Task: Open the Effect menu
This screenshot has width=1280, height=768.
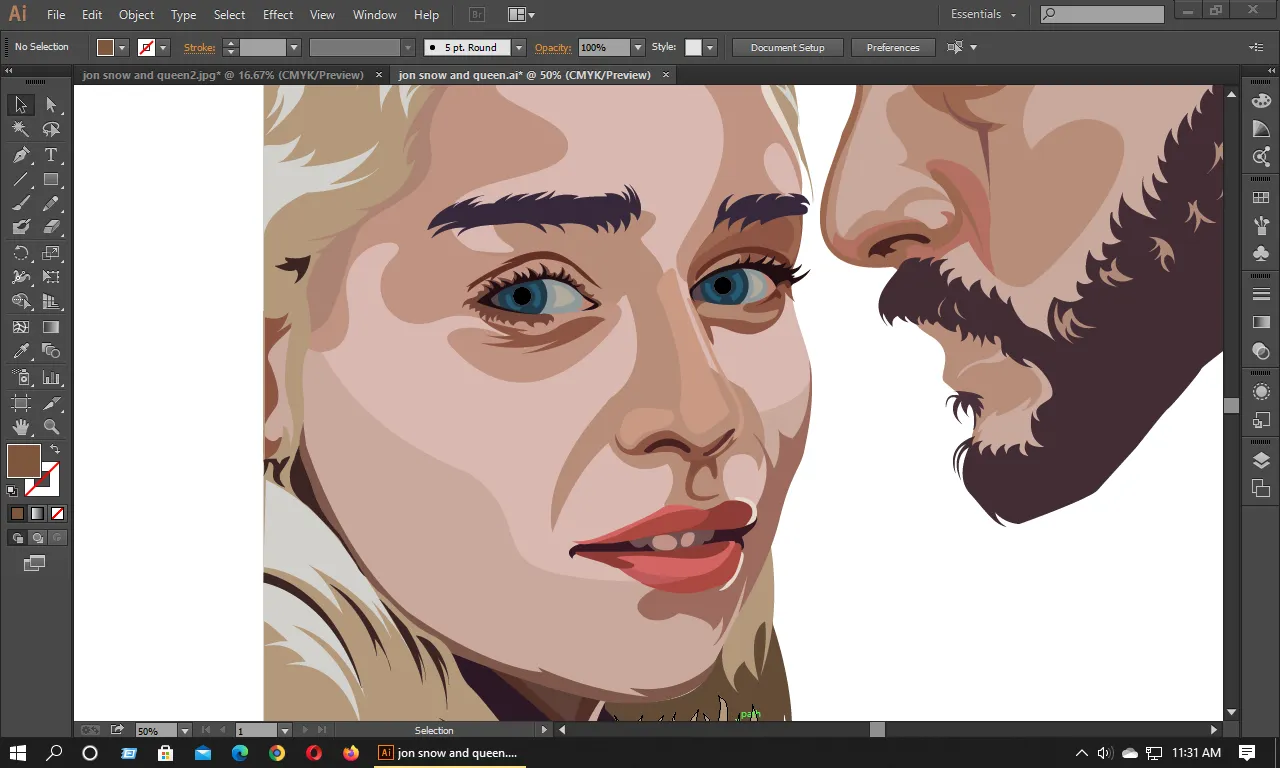Action: tap(278, 15)
